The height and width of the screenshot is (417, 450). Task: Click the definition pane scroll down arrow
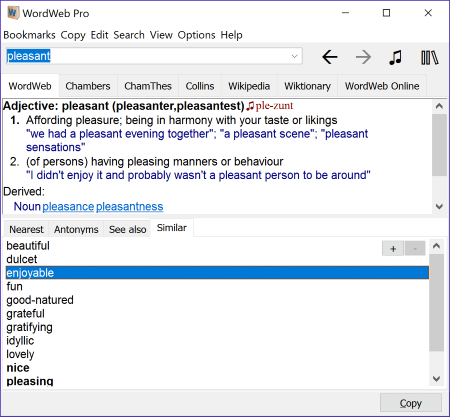point(439,206)
